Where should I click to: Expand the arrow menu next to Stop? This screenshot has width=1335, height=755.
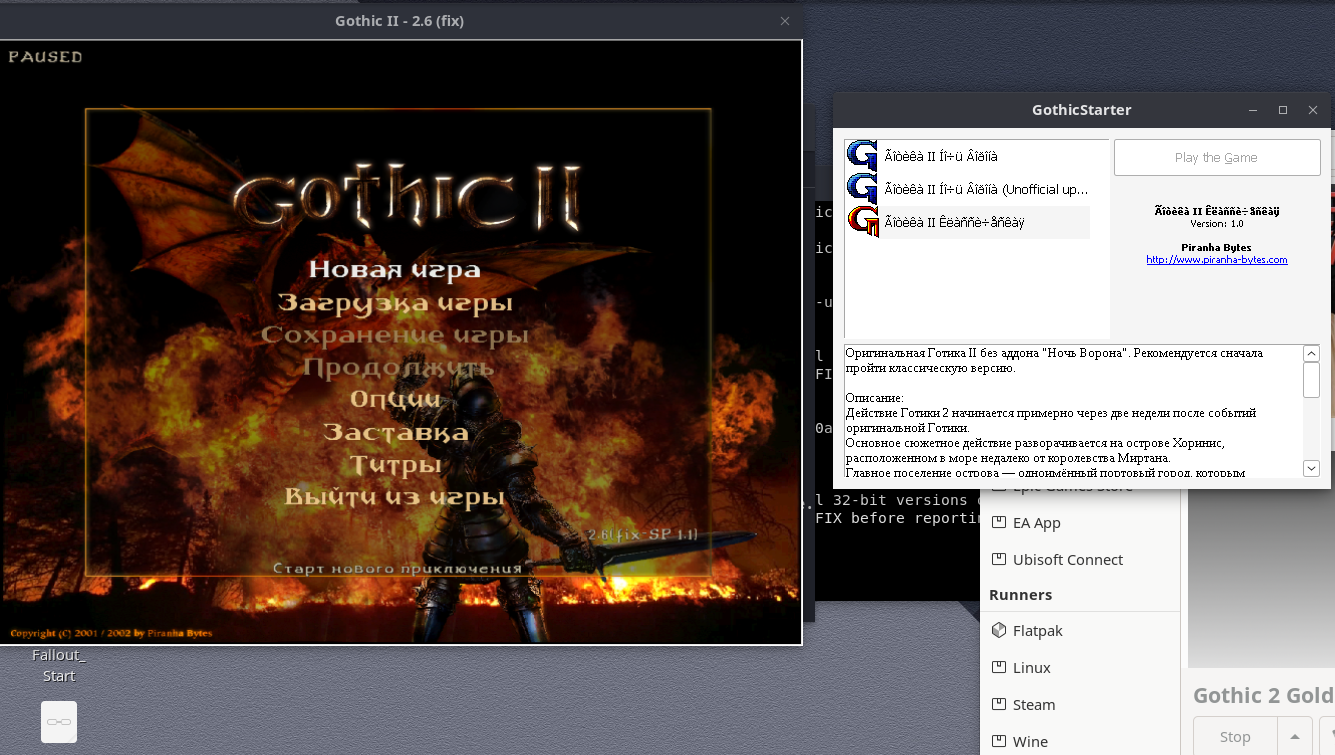pos(1295,737)
